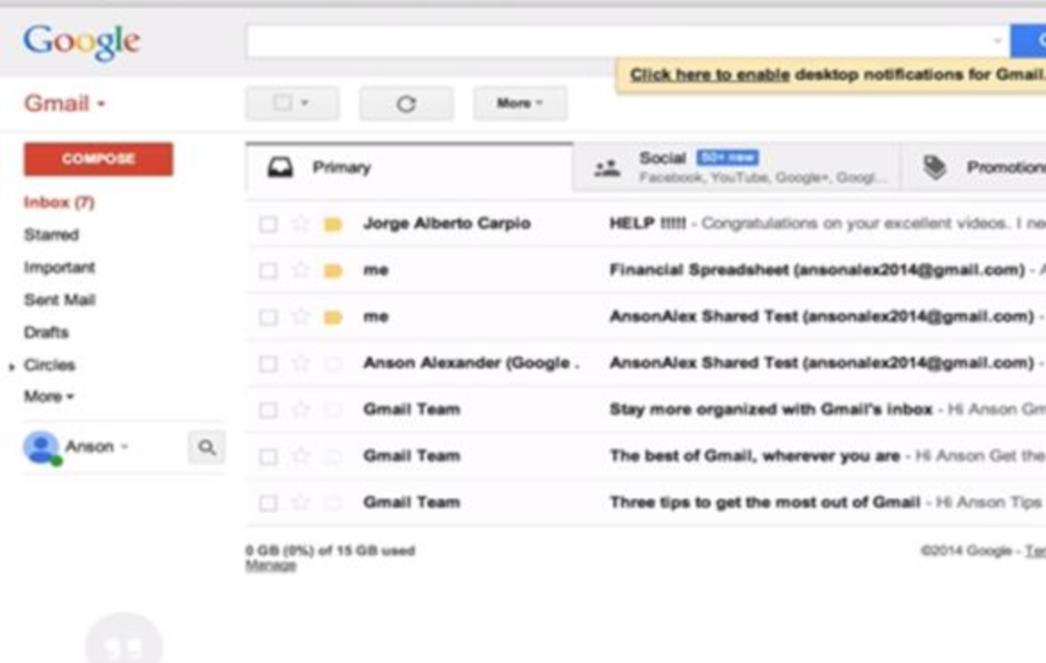
Task: Open the select-all options dropdown arrow
Action: tap(305, 103)
